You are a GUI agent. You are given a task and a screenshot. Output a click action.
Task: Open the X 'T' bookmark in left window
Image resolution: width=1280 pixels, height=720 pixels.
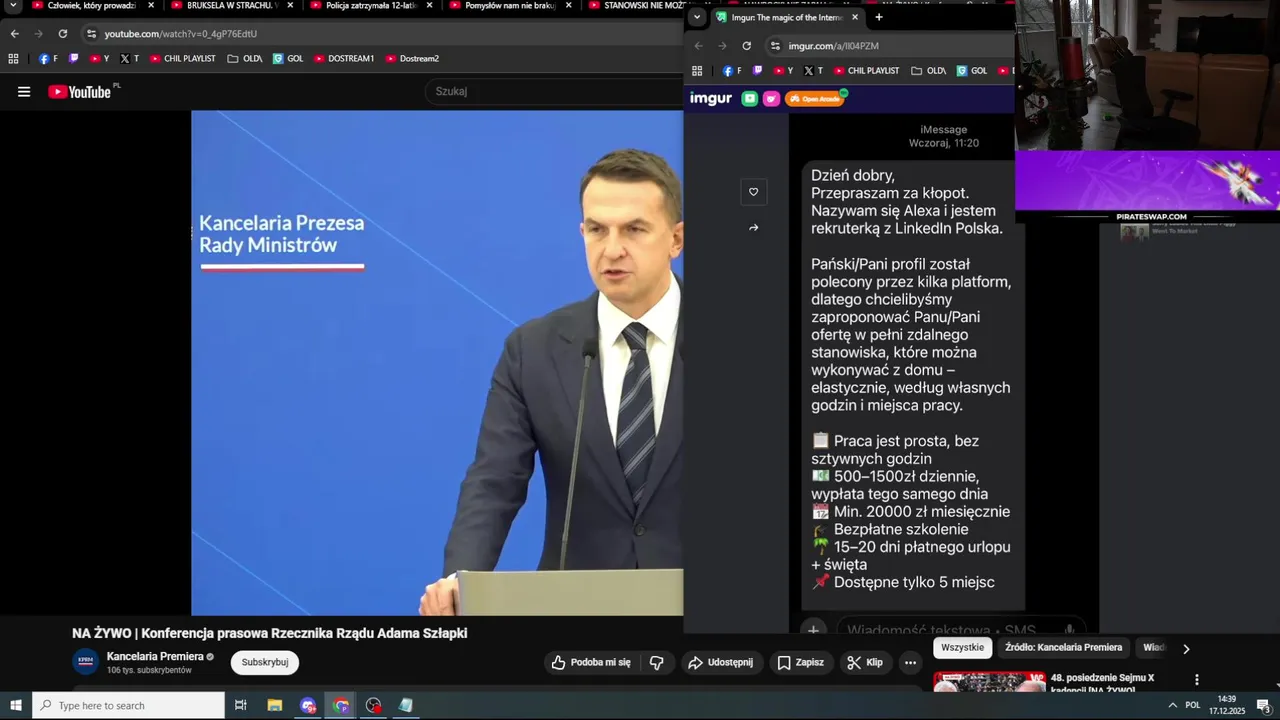(130, 59)
